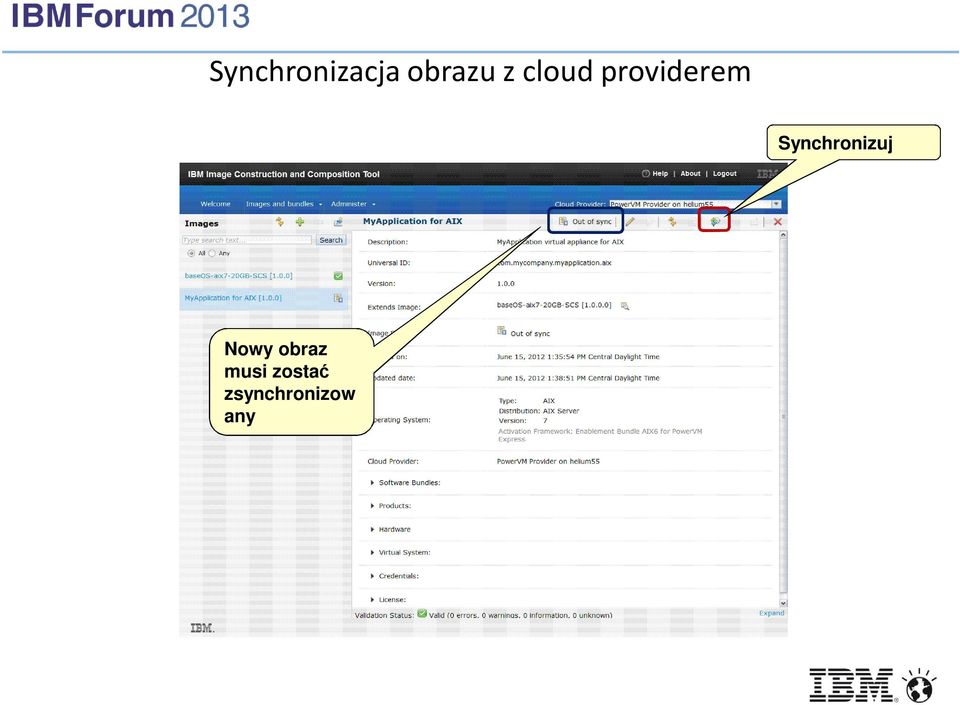Select baseOS-aix7-20GB-SCS [1.0.0] image

239,276
